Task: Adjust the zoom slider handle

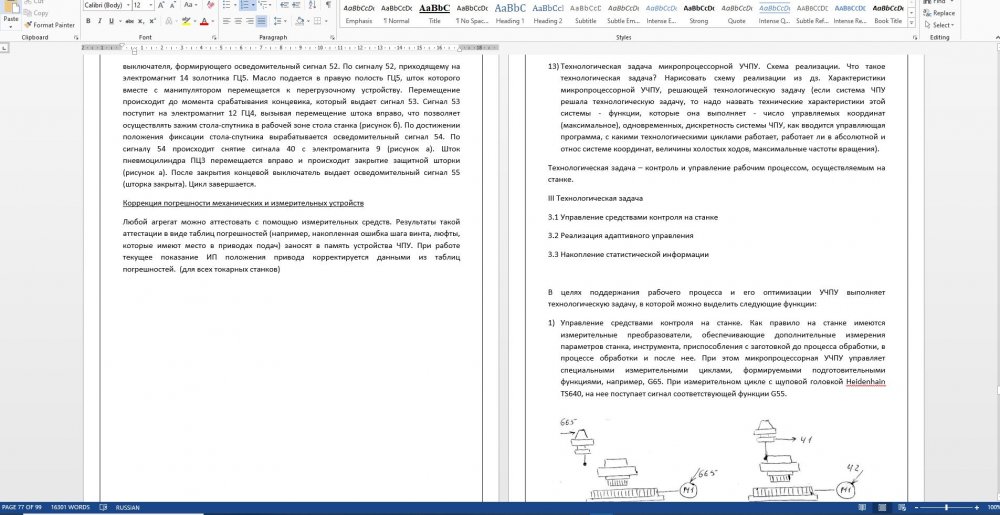Action: point(946,507)
